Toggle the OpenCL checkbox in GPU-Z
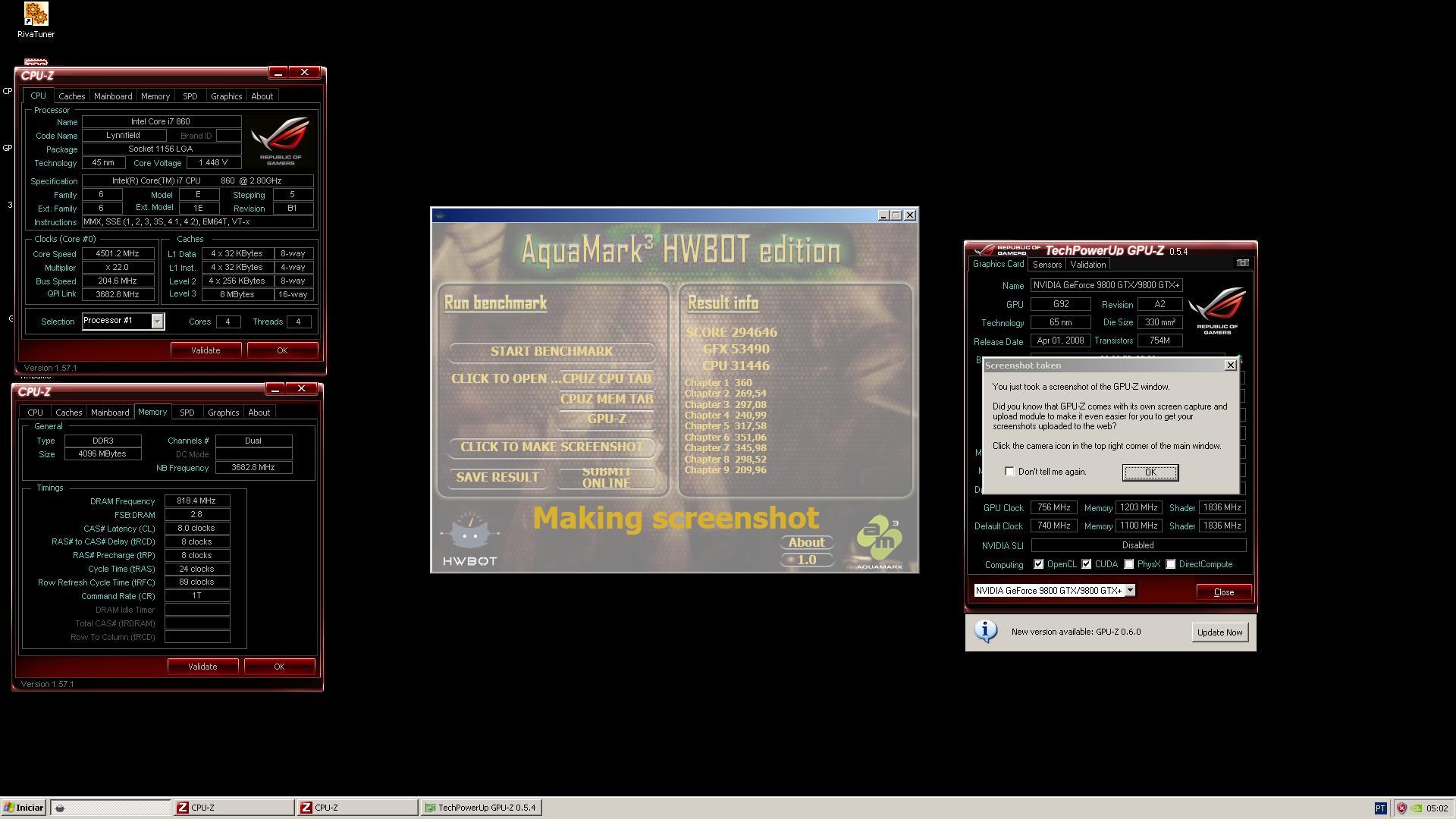The height and width of the screenshot is (819, 1456). (1039, 564)
